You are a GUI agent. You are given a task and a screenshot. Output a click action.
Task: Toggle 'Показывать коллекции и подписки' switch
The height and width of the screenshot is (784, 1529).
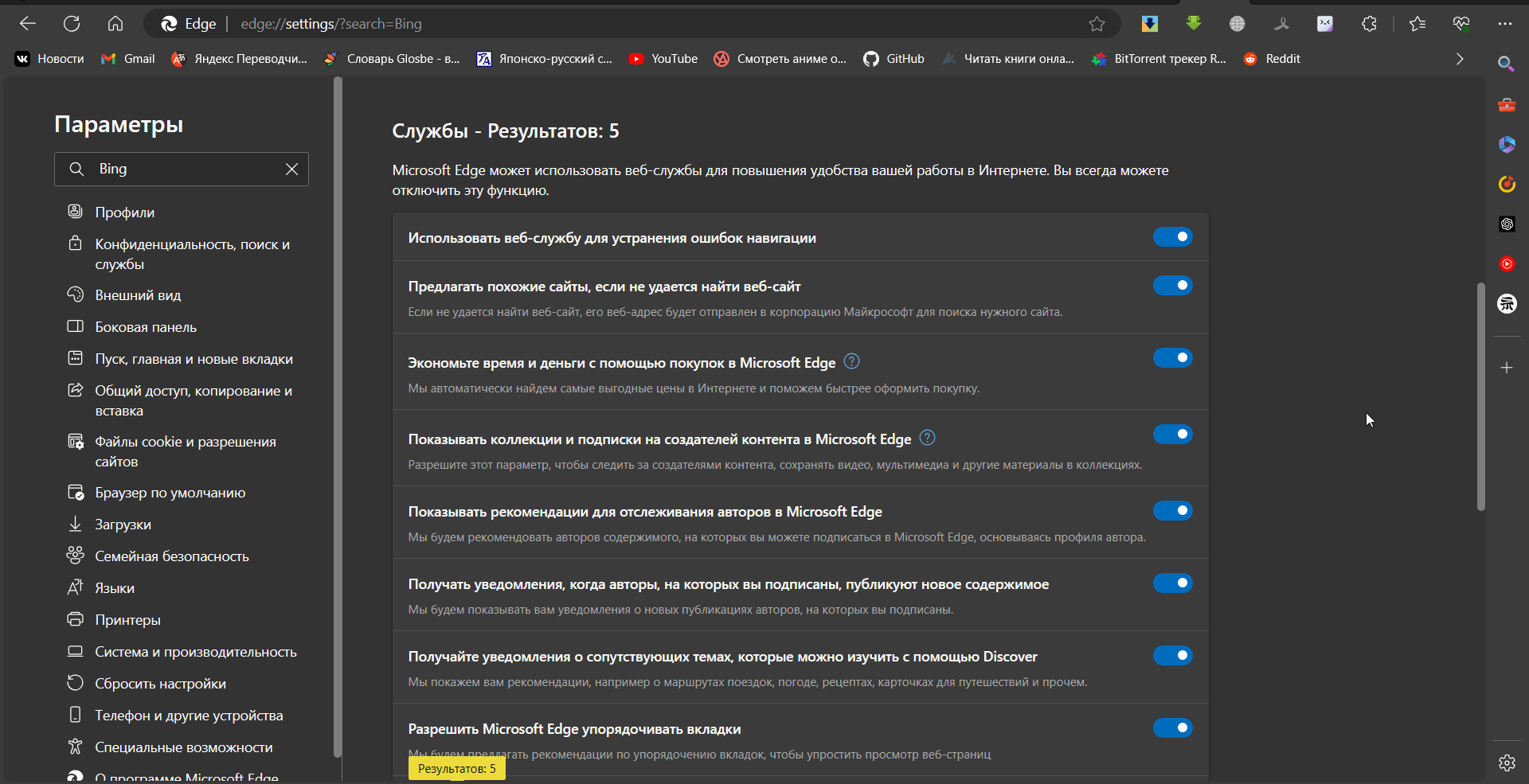pos(1172,434)
